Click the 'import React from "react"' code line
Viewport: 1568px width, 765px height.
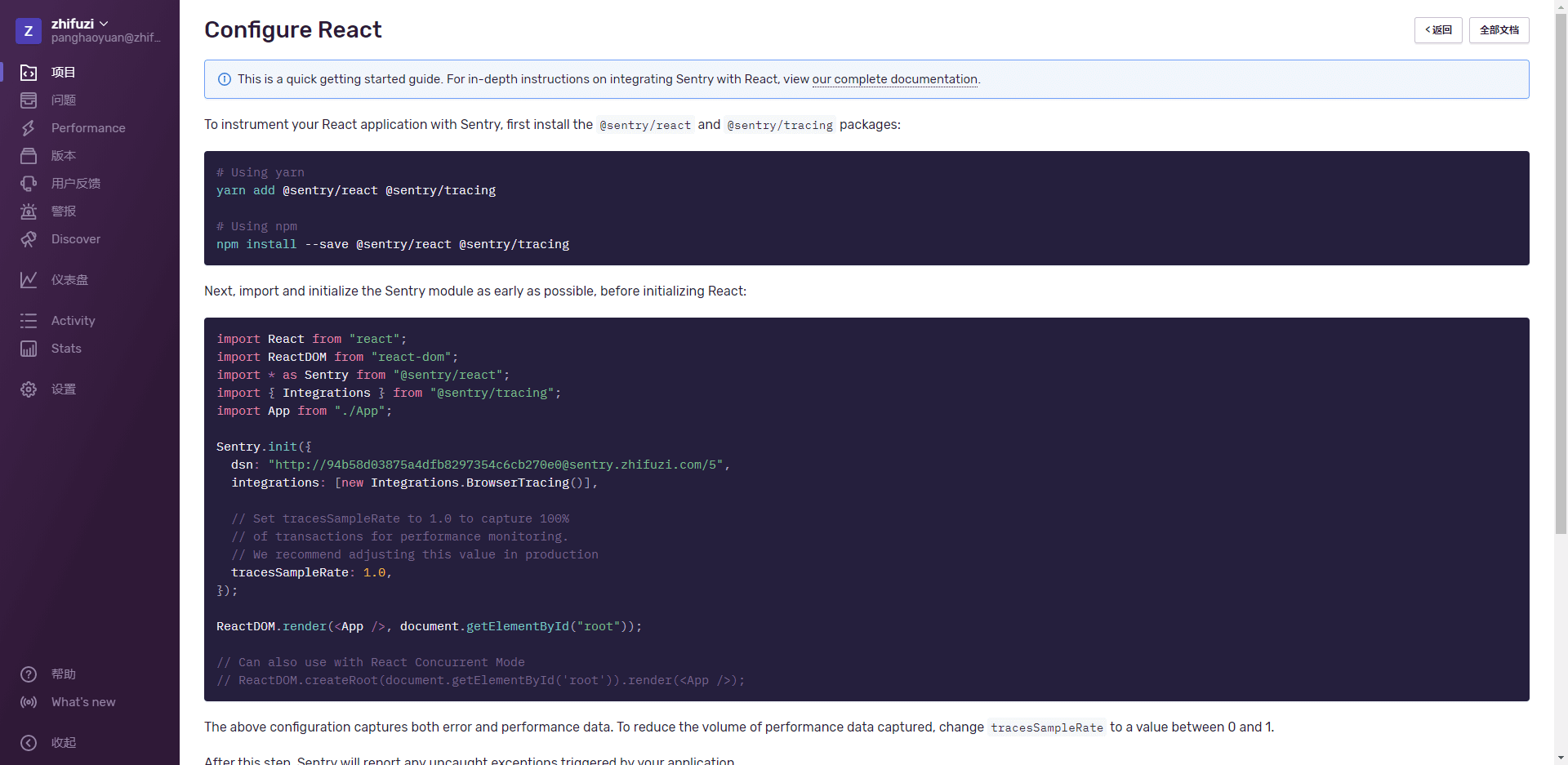pyautogui.click(x=311, y=339)
